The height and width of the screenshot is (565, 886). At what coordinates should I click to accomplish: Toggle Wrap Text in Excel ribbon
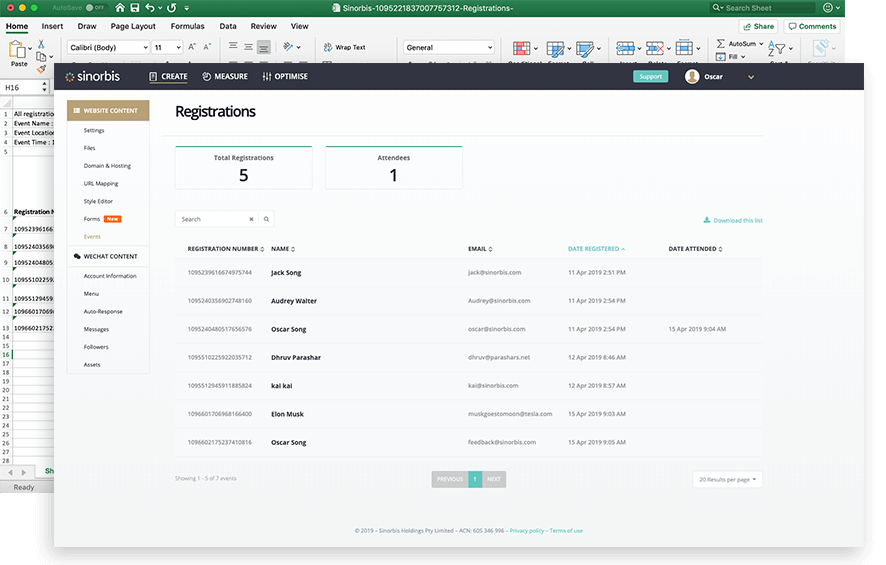[x=344, y=47]
